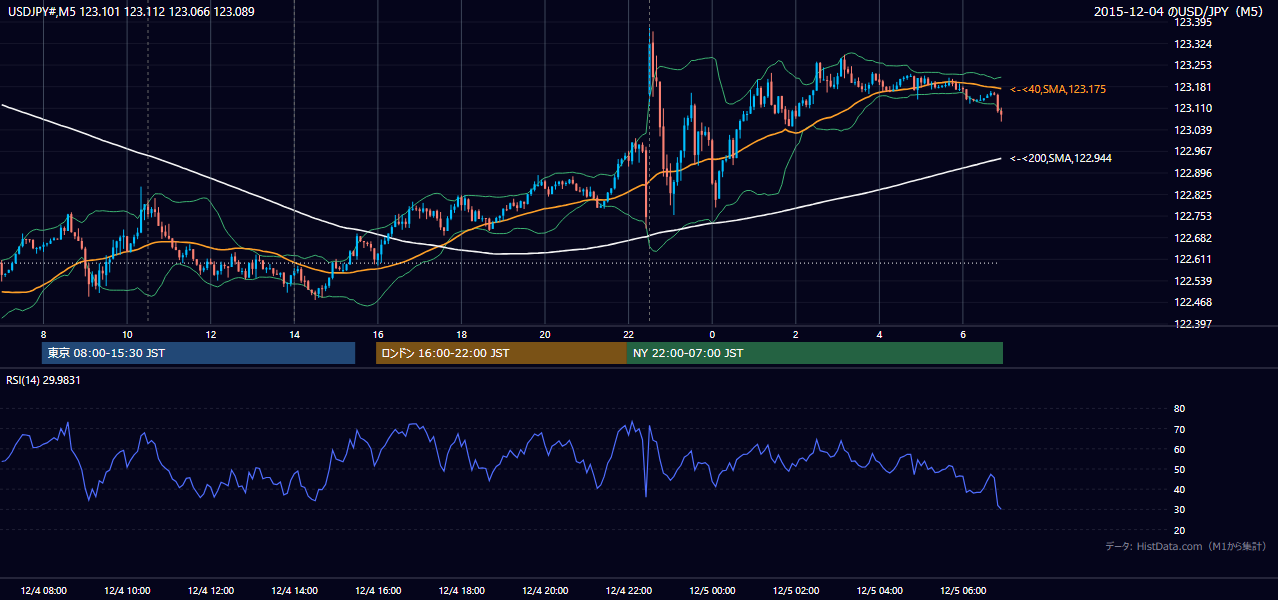Click price axis value 122.468

[1192, 302]
